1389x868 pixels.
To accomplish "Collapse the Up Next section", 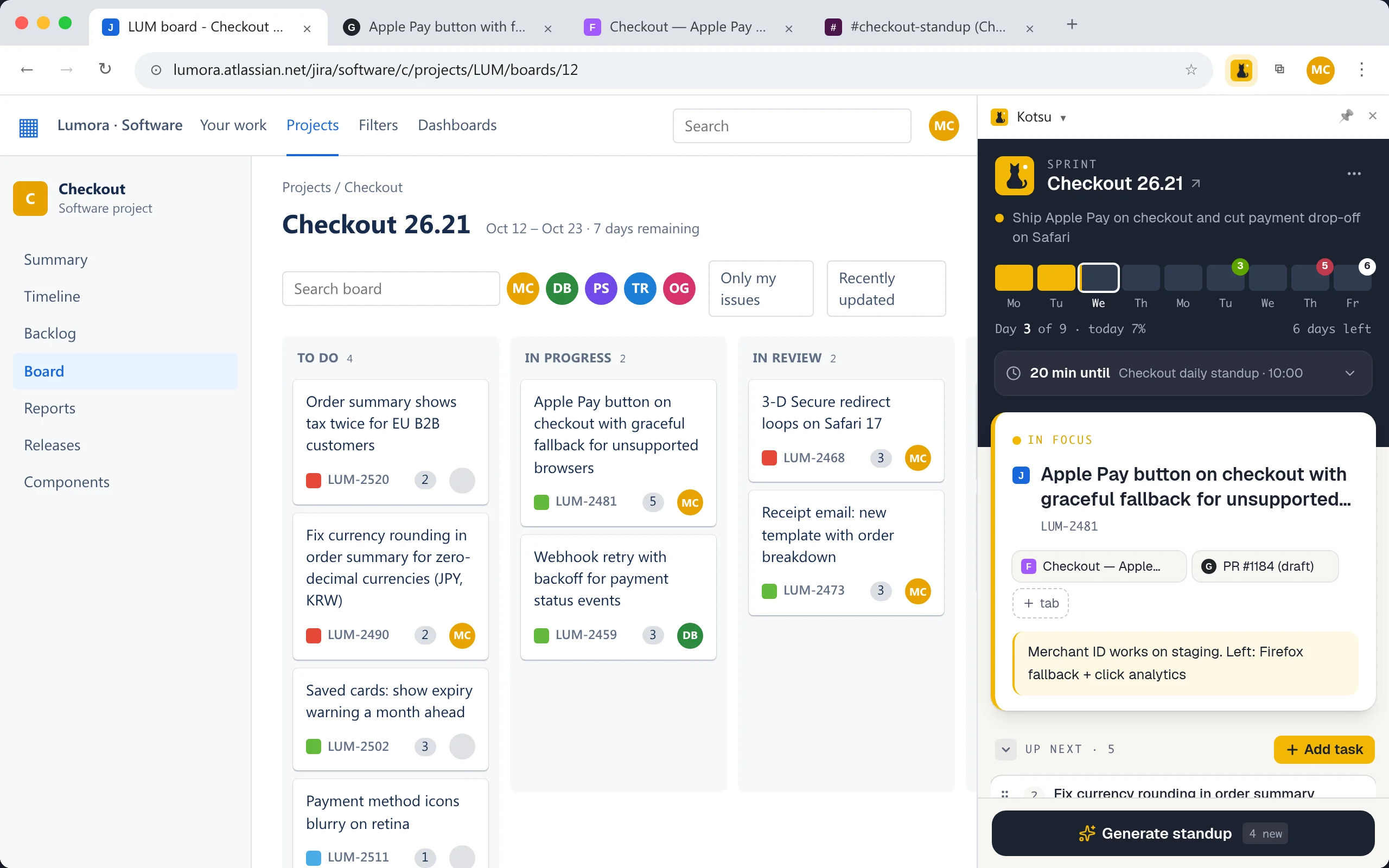I will (x=1005, y=749).
